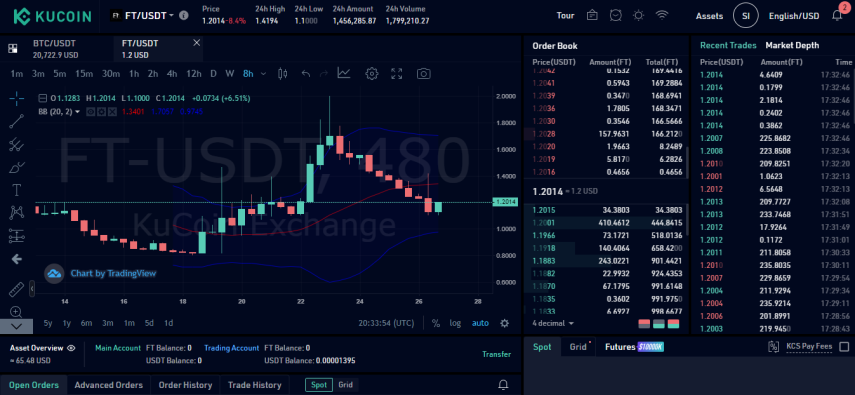Image resolution: width=855 pixels, height=395 pixels.
Task: Switch to the Market Depth tab
Action: [792, 45]
